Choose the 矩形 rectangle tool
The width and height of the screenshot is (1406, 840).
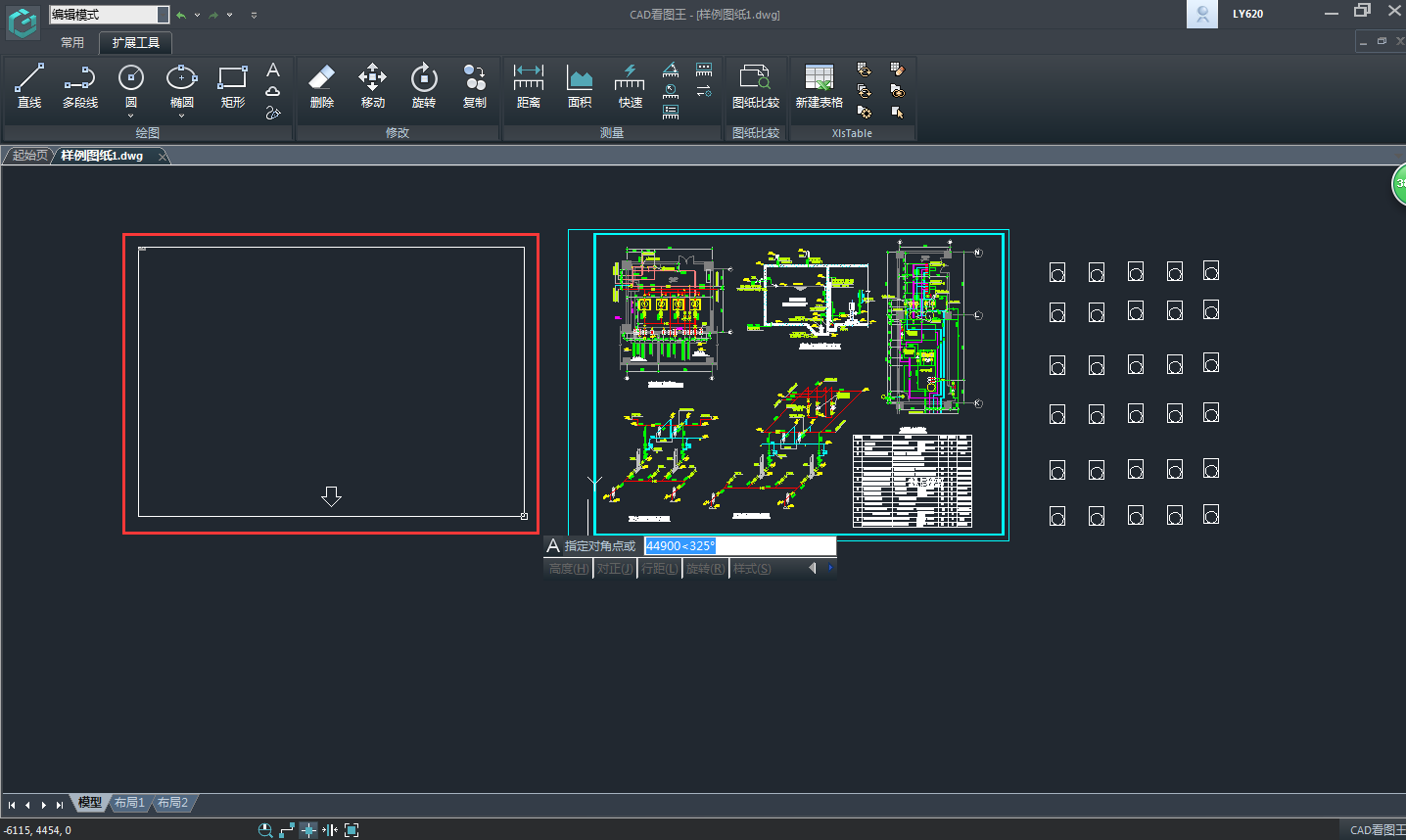[x=232, y=85]
